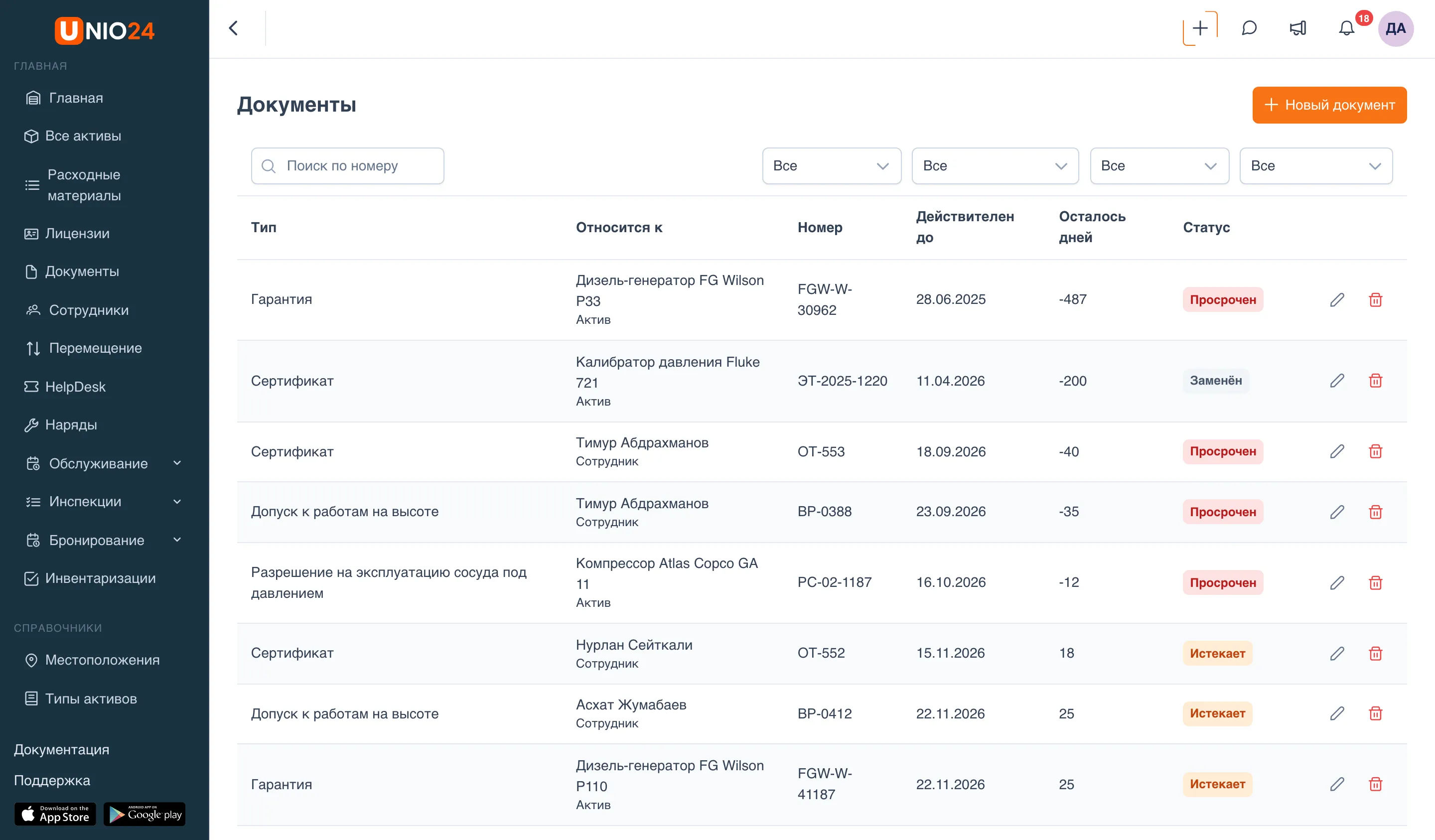
Task: Edit document РС-02-1187 pencil icon
Action: (1337, 582)
